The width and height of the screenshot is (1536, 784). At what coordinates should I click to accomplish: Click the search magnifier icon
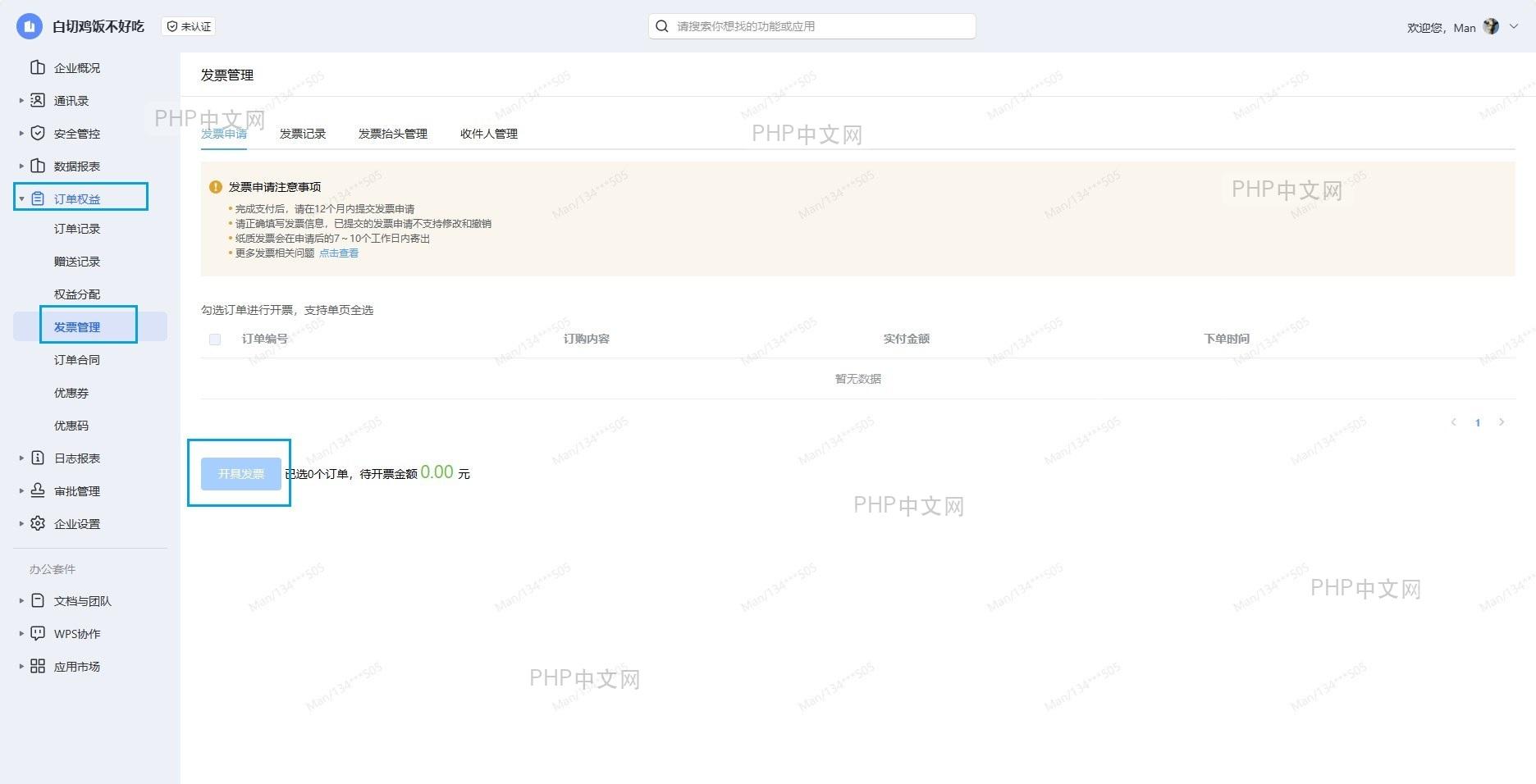[661, 26]
